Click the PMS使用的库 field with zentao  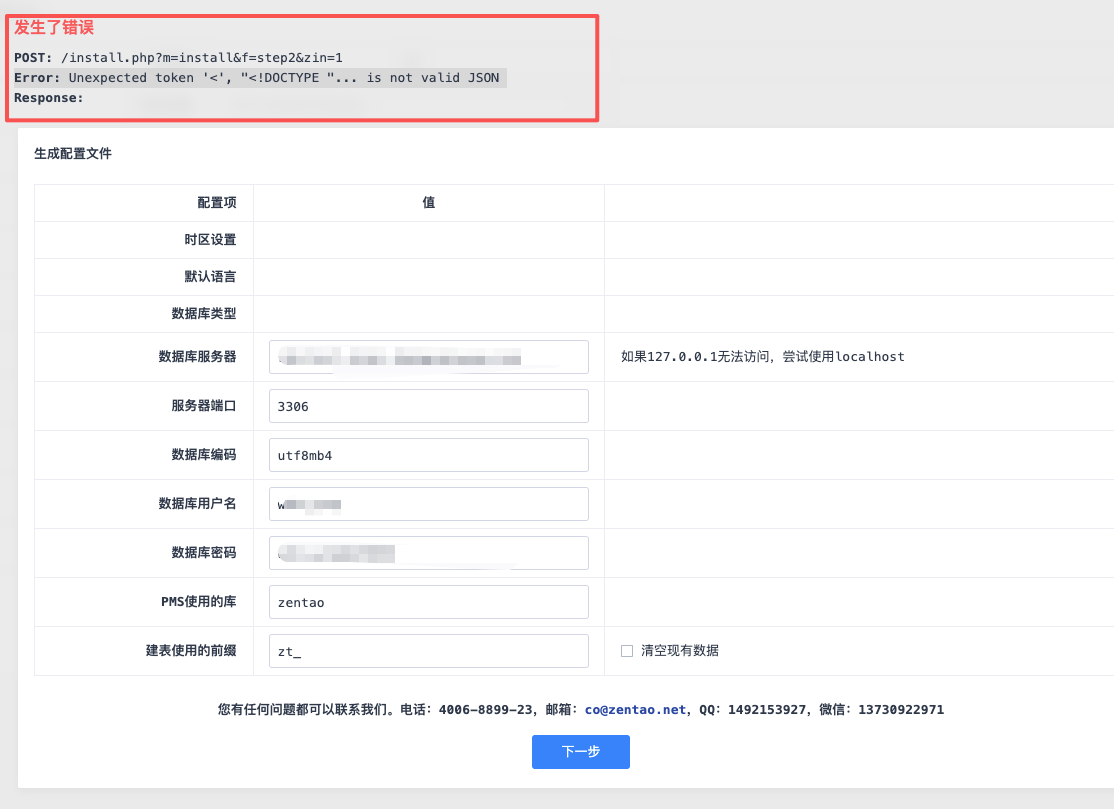[428, 602]
